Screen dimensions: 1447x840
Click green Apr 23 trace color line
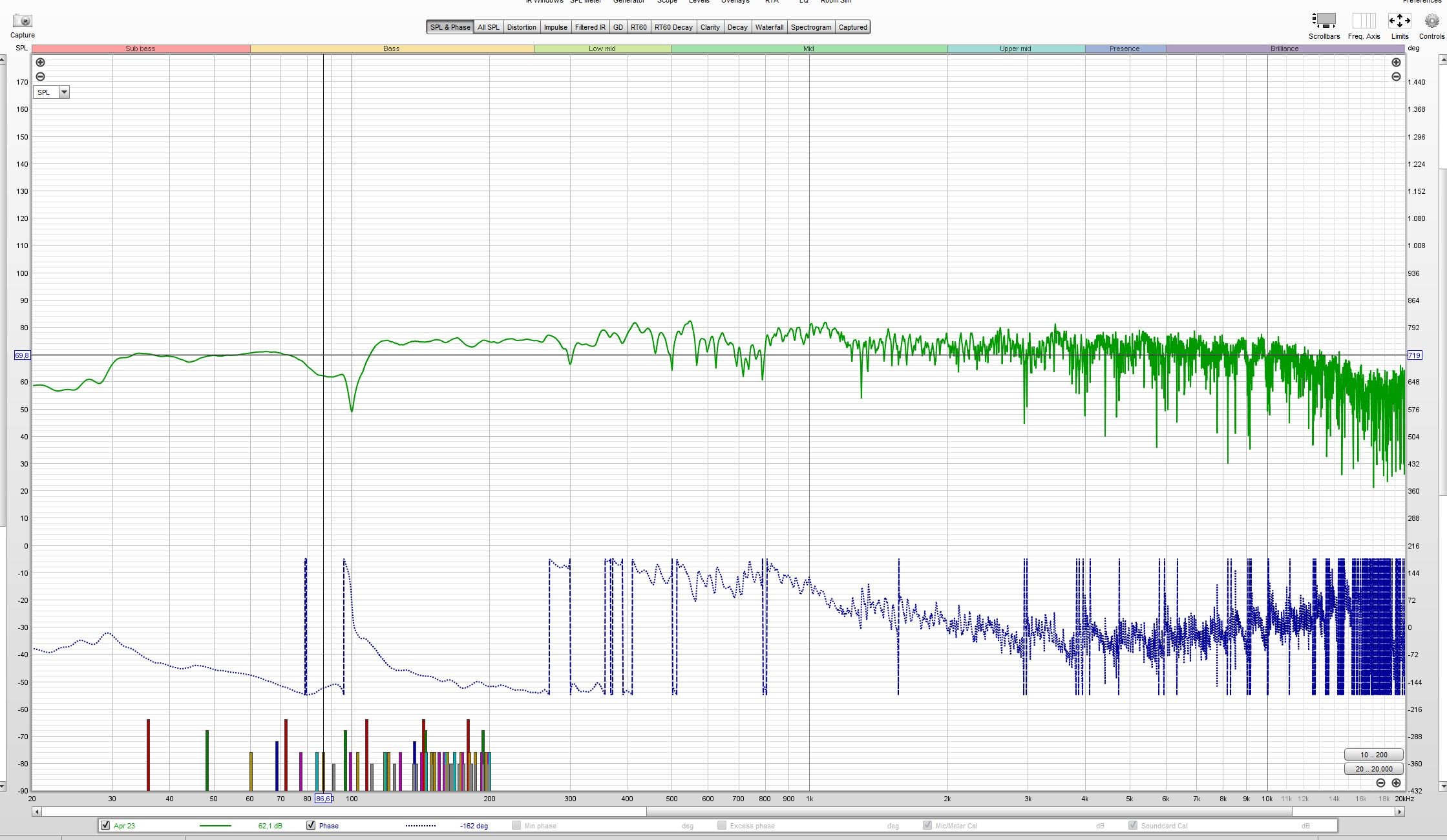[215, 826]
